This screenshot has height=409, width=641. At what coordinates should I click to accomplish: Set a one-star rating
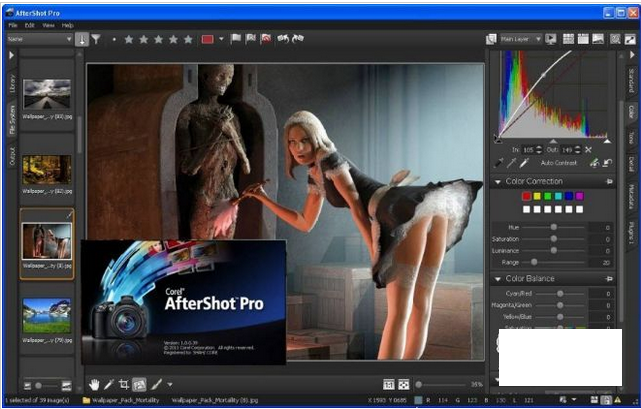click(129, 39)
